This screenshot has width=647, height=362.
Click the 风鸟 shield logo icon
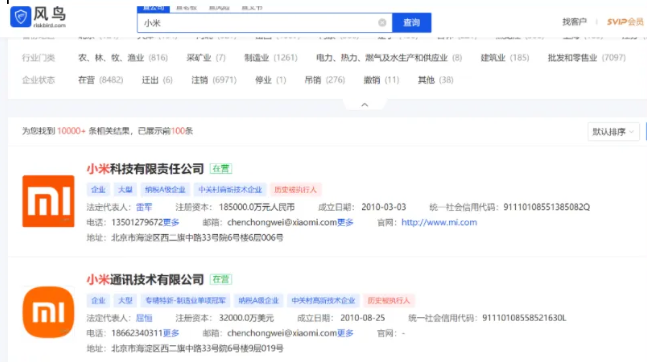pos(21,17)
